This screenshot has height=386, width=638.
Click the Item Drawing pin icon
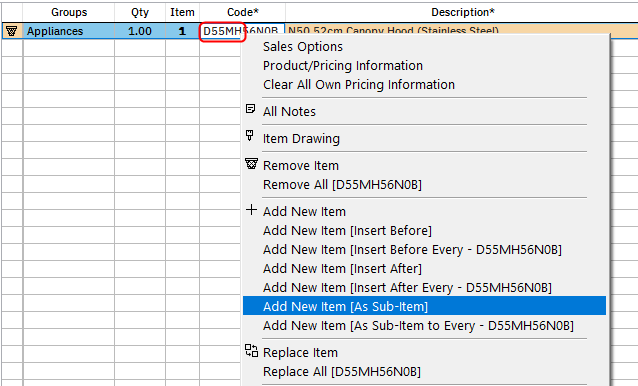[250, 135]
